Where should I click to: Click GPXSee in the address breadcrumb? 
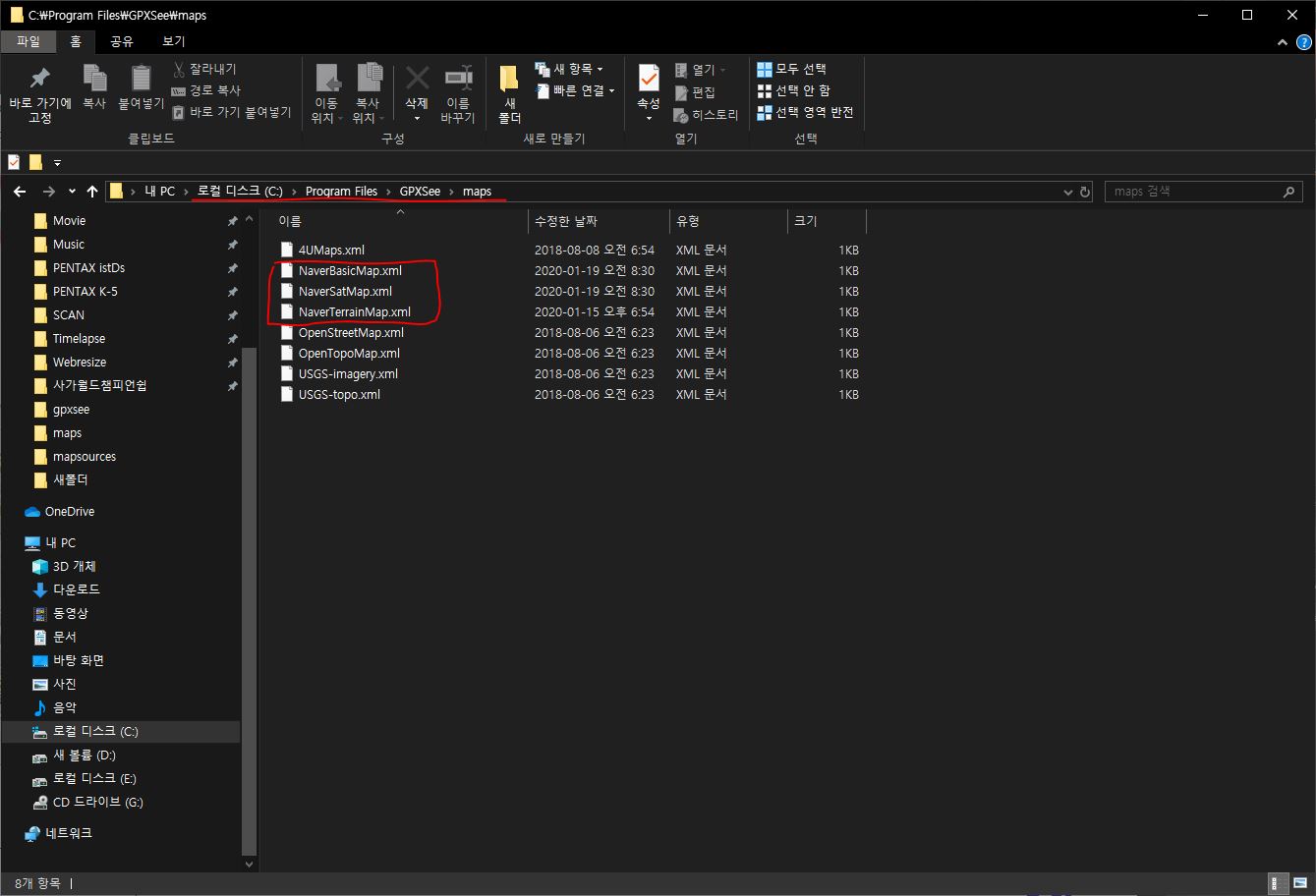click(420, 192)
